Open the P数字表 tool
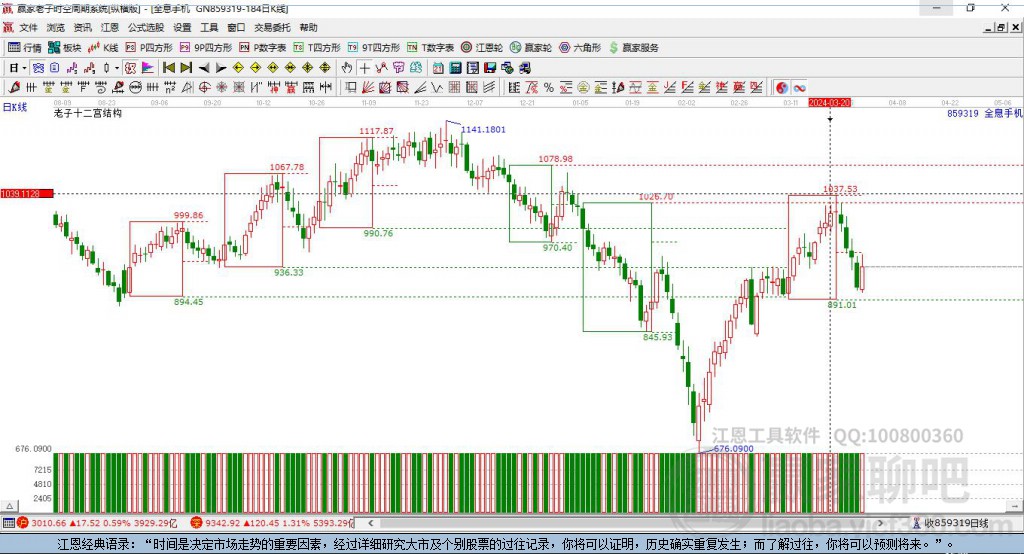 pos(263,48)
